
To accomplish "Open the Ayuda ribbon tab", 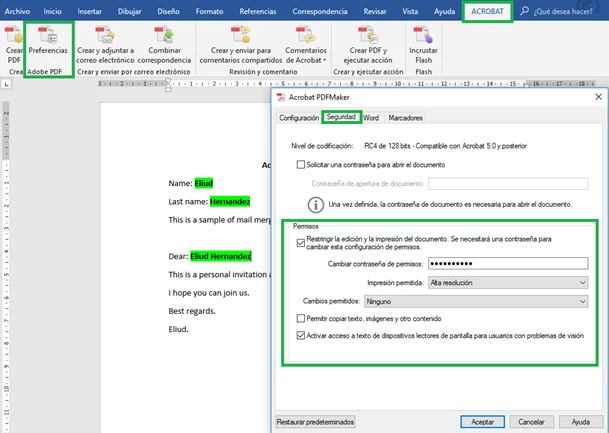I will click(x=444, y=11).
